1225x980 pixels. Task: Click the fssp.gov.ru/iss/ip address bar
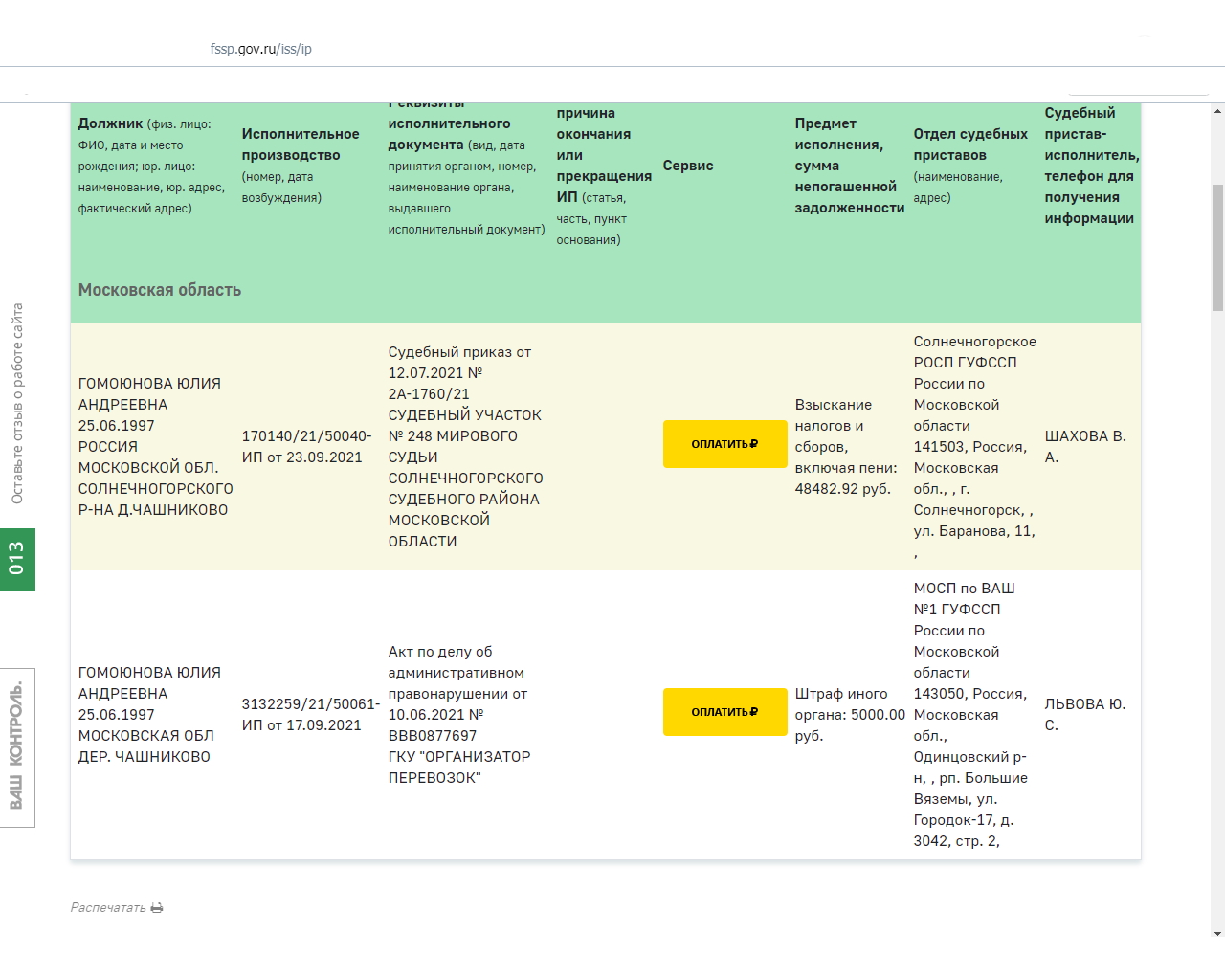point(261,49)
